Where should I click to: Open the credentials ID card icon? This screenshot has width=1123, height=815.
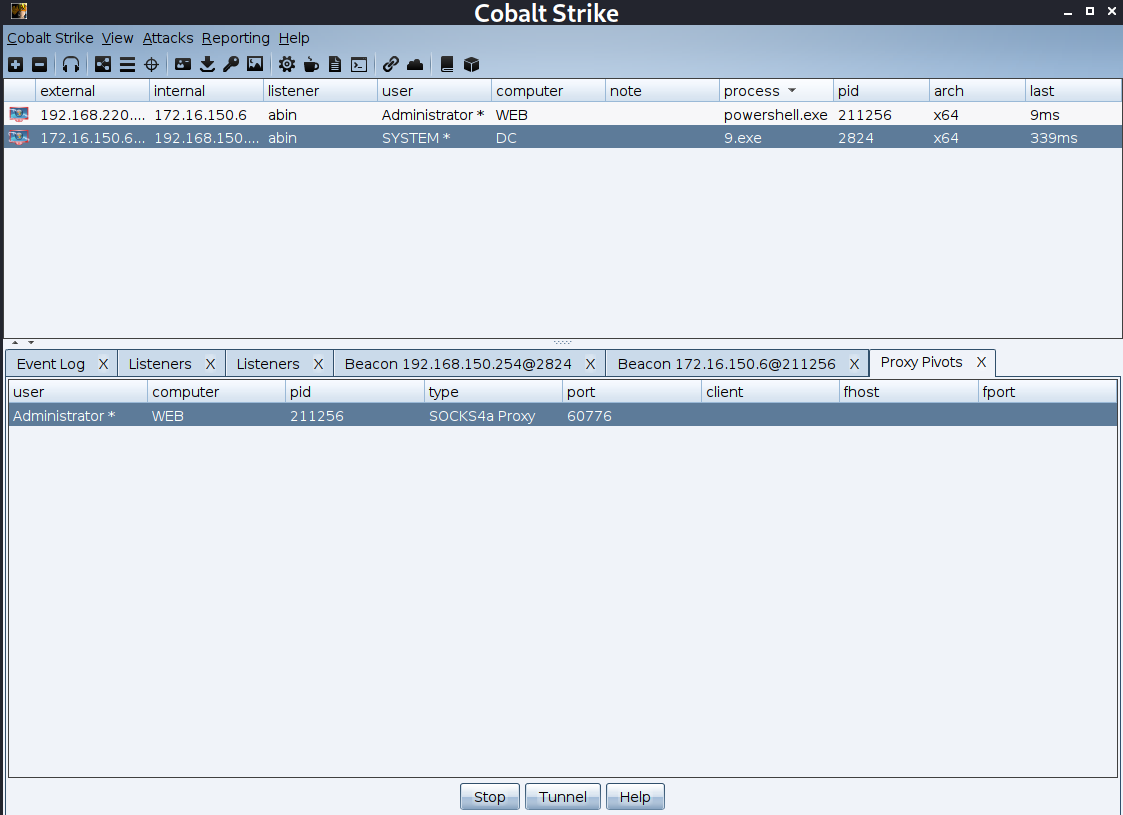click(x=183, y=64)
